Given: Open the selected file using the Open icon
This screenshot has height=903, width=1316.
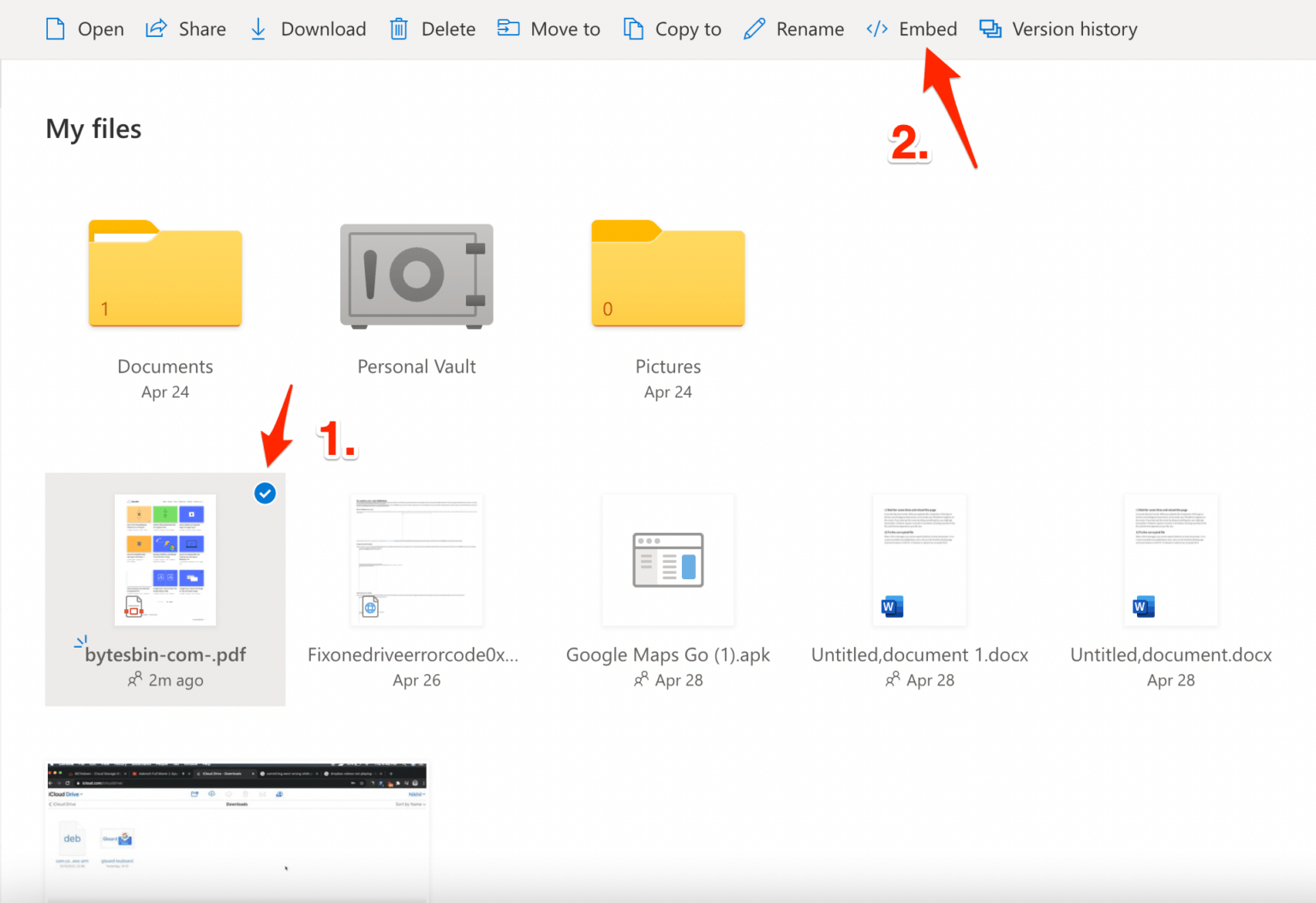Looking at the screenshot, I should 55,28.
